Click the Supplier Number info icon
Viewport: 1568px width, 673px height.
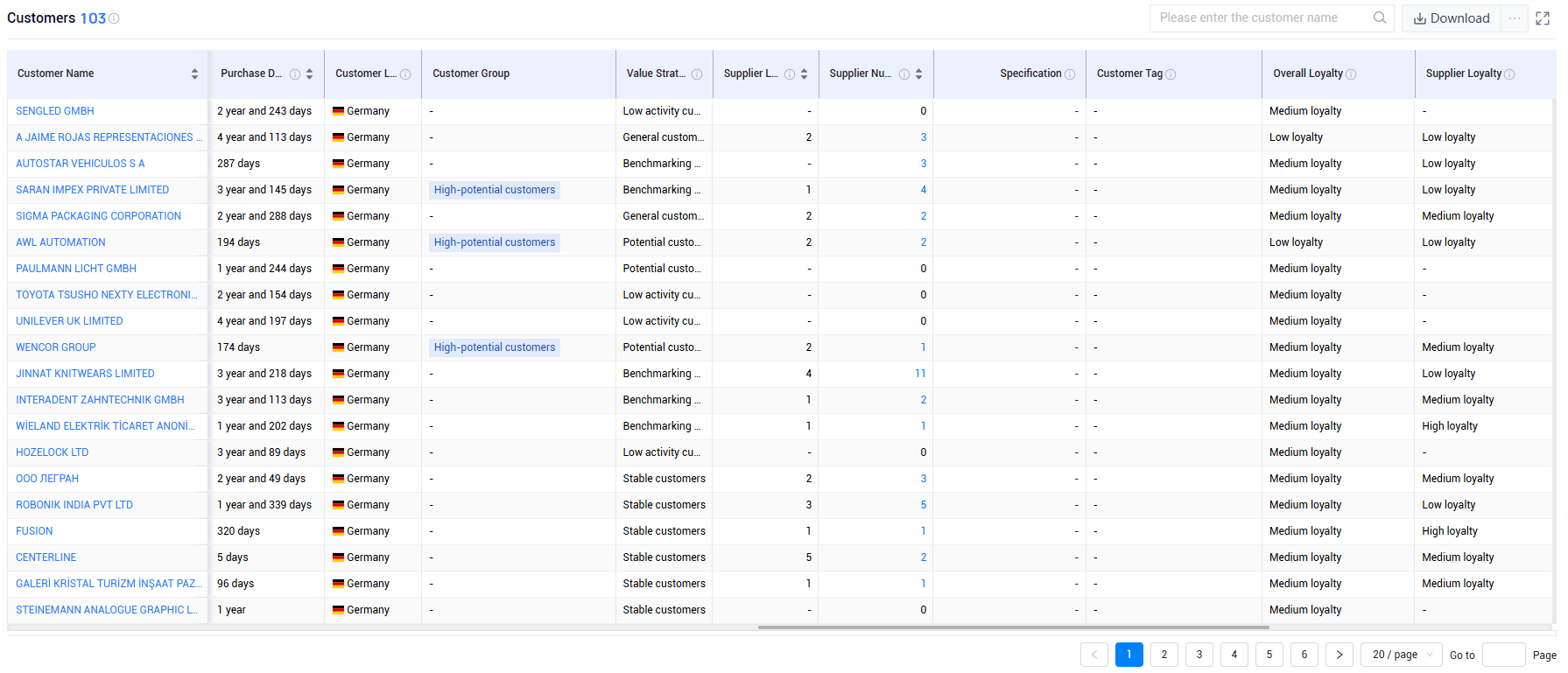pos(904,74)
